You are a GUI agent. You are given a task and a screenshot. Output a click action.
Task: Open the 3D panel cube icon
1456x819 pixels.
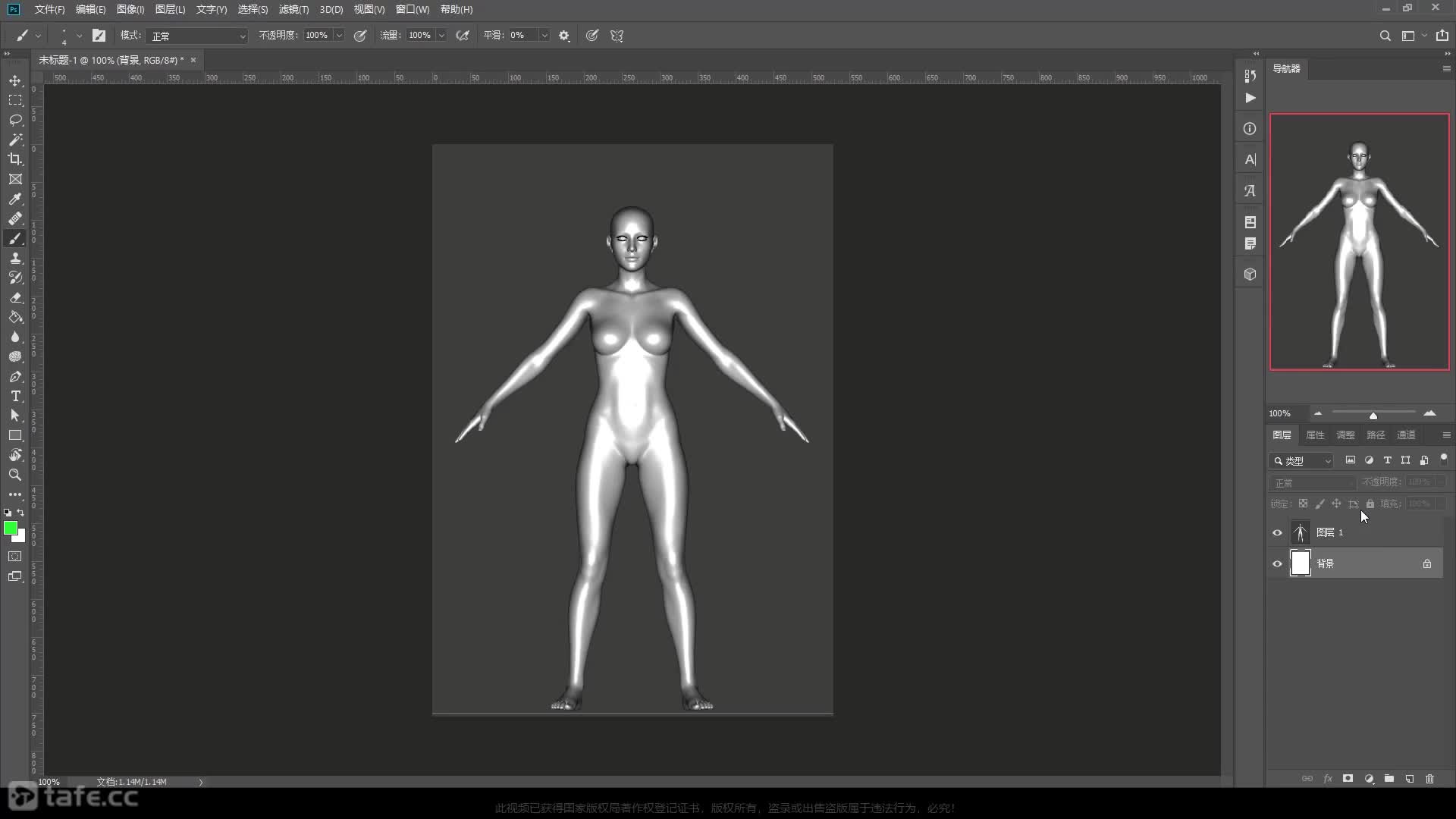point(1250,275)
